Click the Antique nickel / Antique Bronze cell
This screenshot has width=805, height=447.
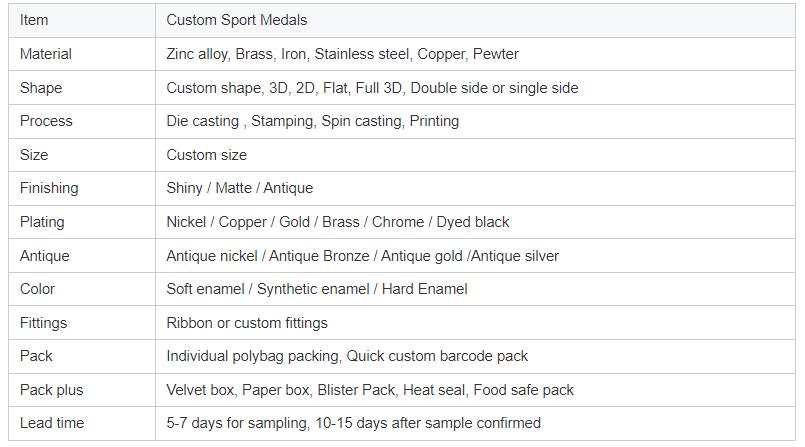362,256
